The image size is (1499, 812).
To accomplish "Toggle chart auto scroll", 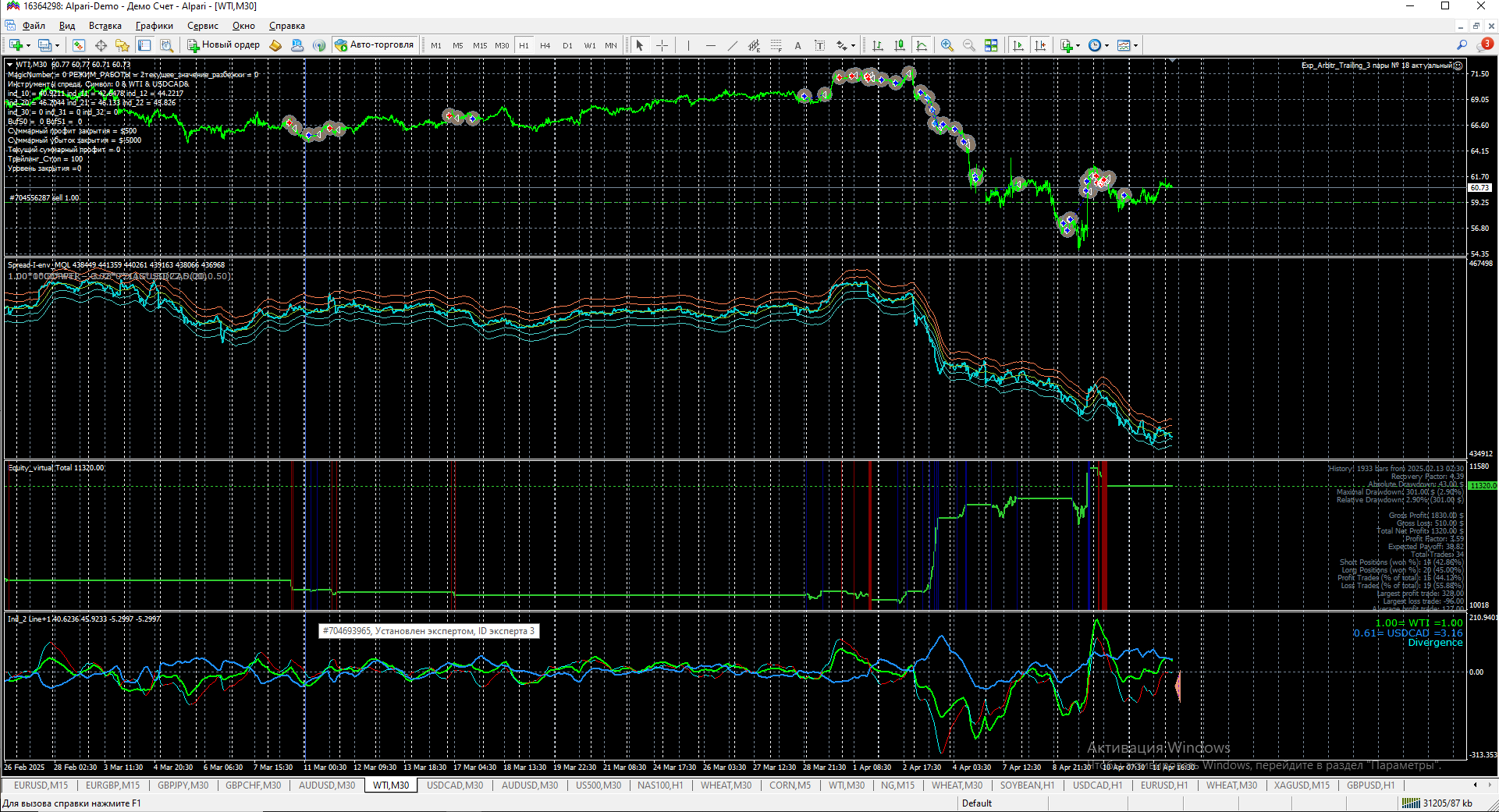I will click(1018, 45).
